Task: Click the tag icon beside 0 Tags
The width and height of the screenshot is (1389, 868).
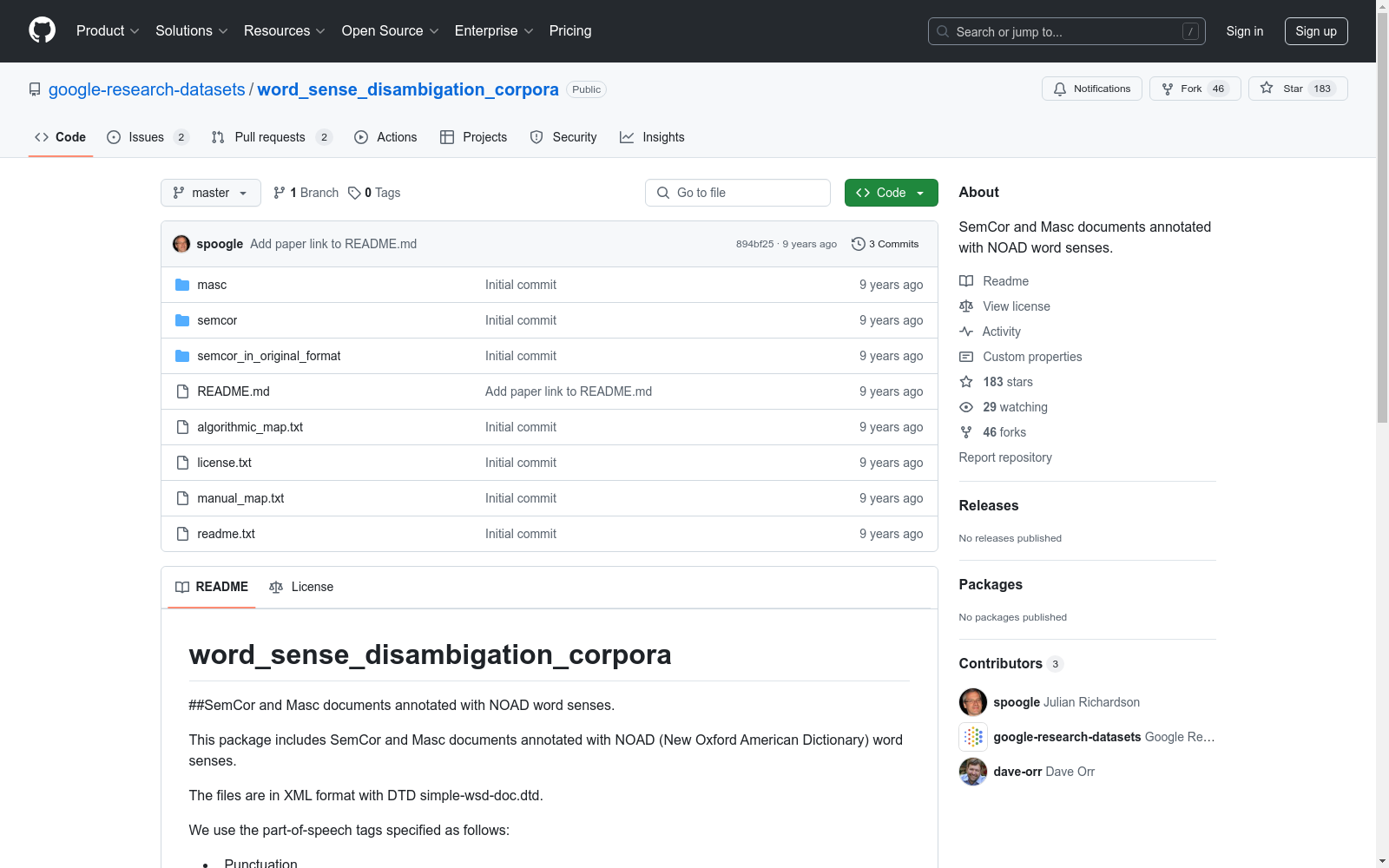Action: [354, 193]
